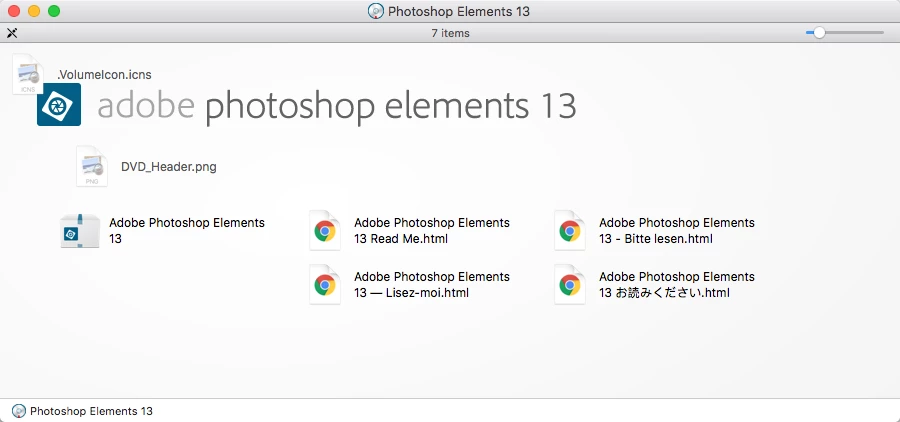Select the Chrome icon of お読みください.html
The width and height of the screenshot is (900, 422).
(570, 285)
